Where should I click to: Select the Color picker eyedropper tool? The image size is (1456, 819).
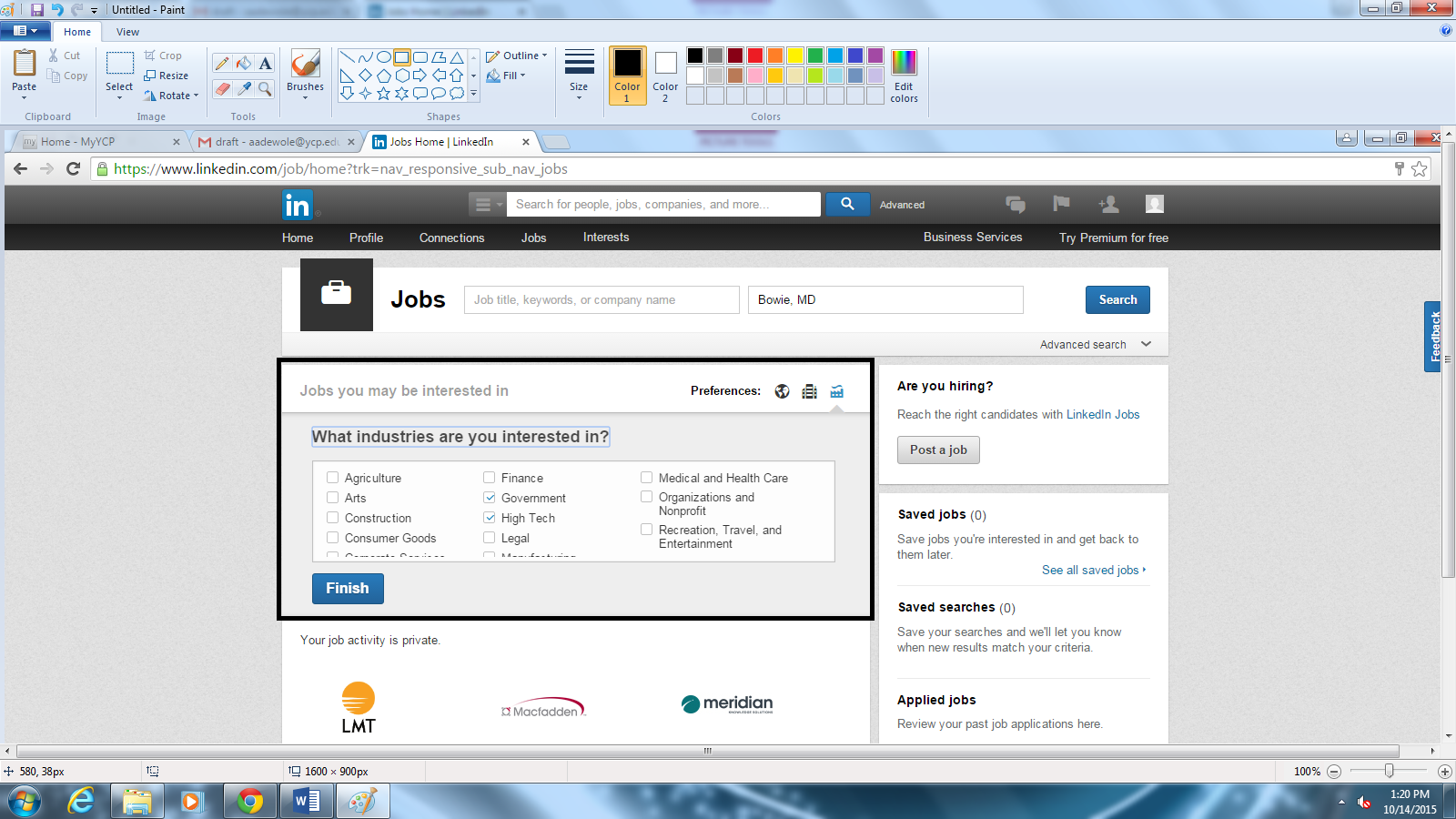[x=243, y=88]
